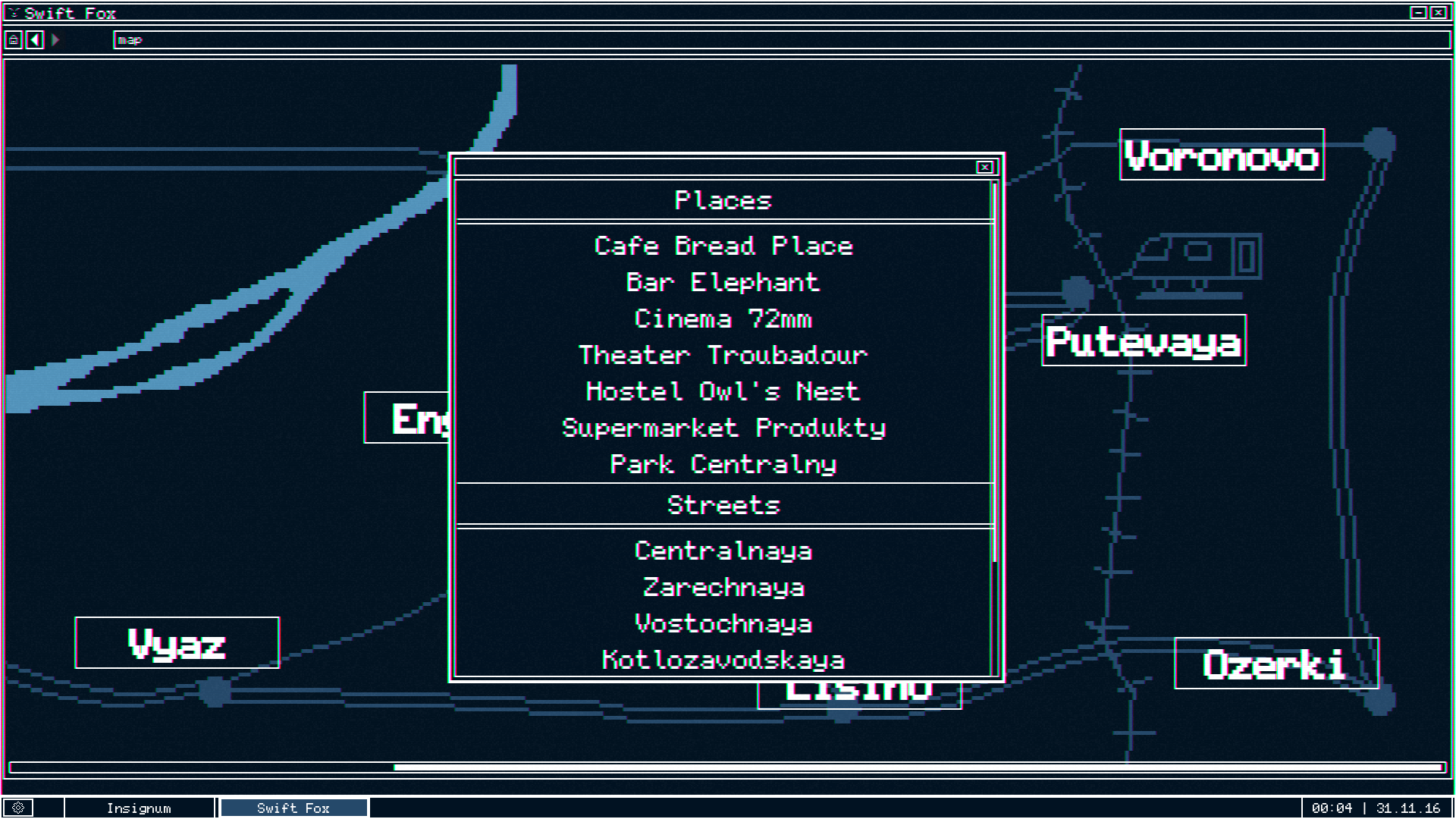Click the Swift Fox title bar fox icon
1456x819 pixels.
(14, 13)
